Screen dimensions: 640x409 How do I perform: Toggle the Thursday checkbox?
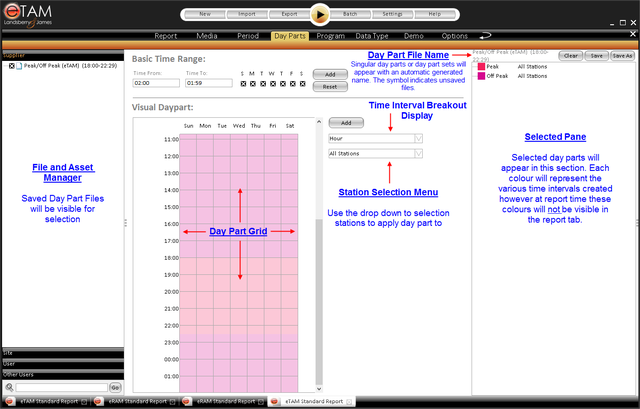pyautogui.click(x=283, y=84)
